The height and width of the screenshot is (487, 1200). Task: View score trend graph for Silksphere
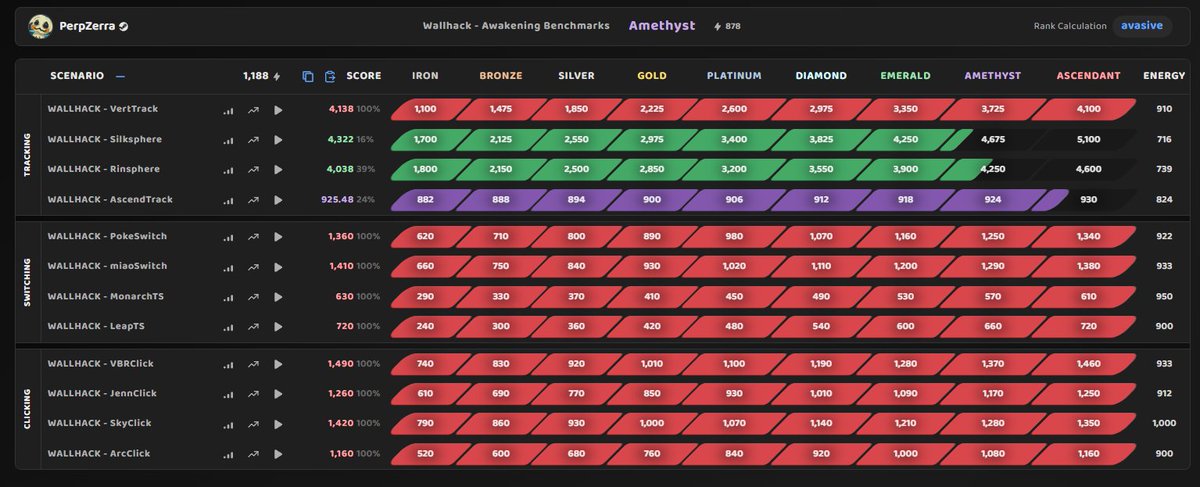(x=253, y=140)
